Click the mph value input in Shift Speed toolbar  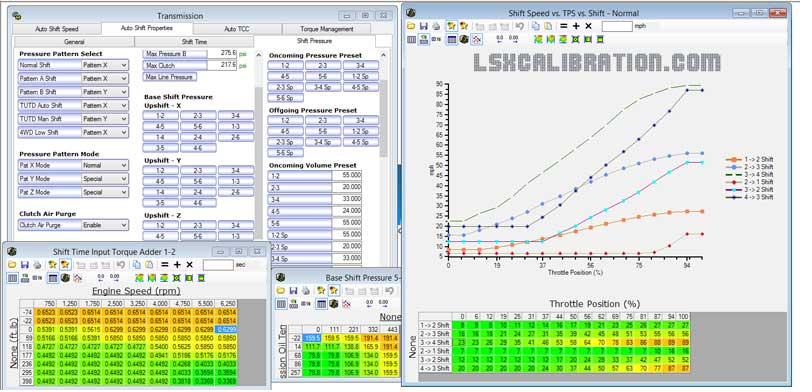617,26
